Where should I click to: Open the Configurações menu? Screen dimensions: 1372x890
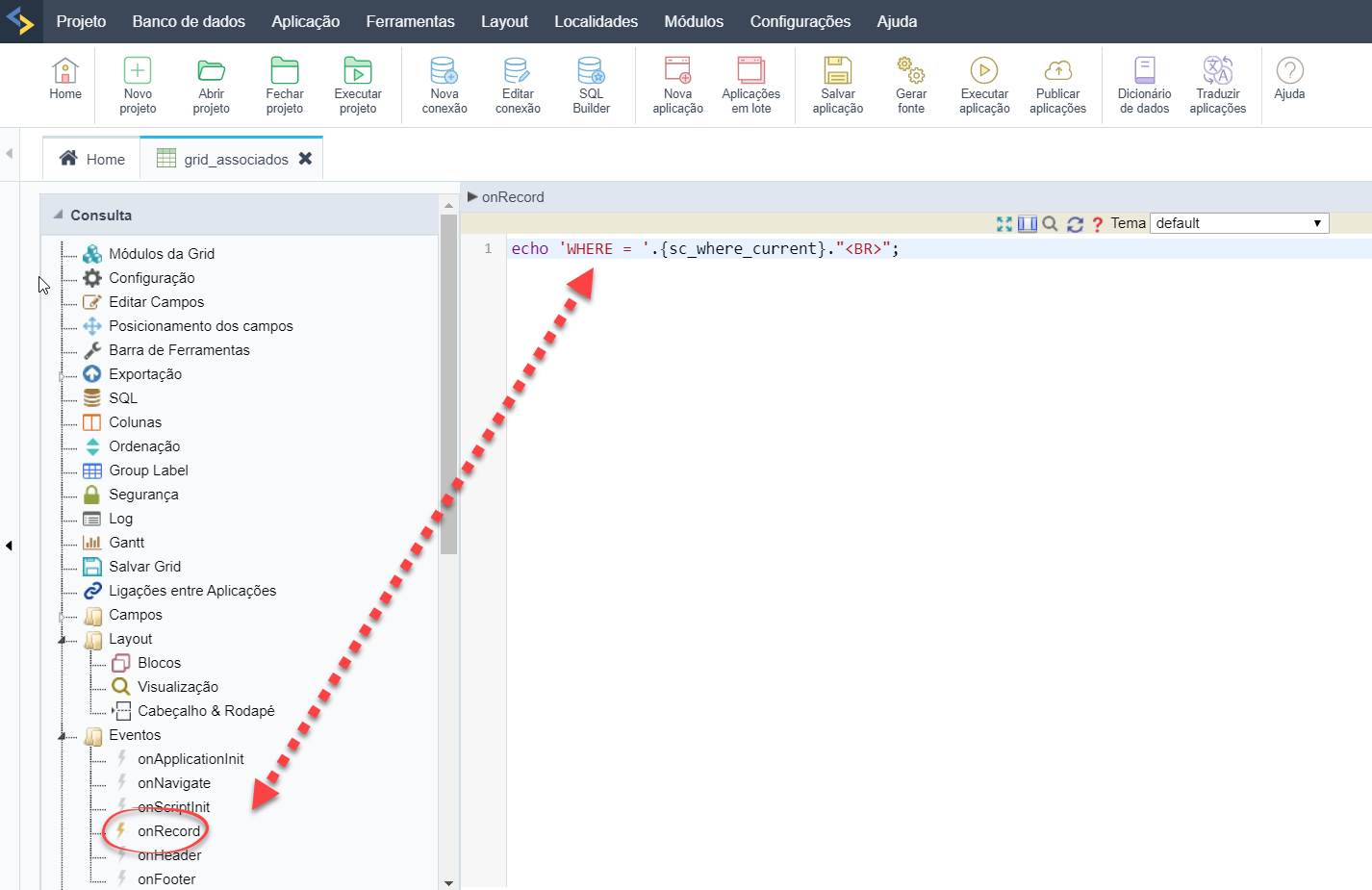(x=800, y=21)
